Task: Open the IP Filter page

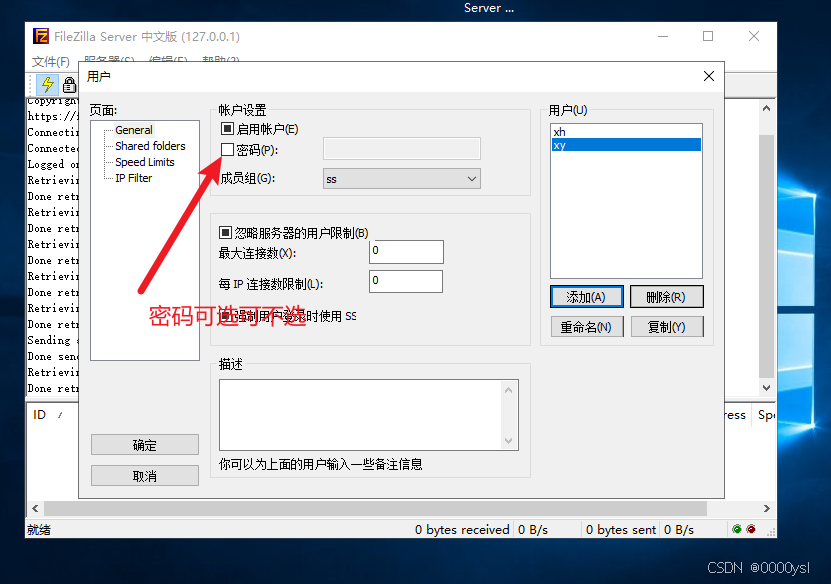Action: [x=134, y=178]
